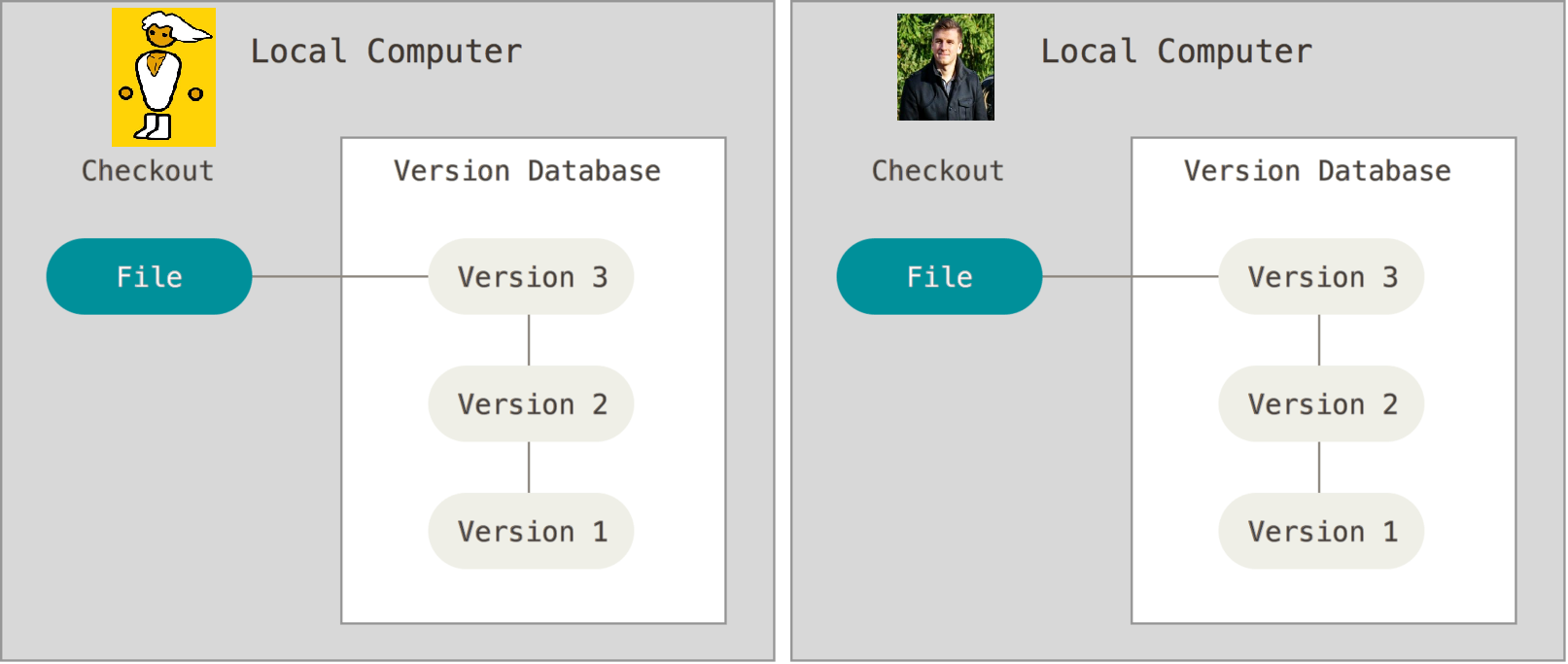Click the right Local Computer heading

[1176, 51]
